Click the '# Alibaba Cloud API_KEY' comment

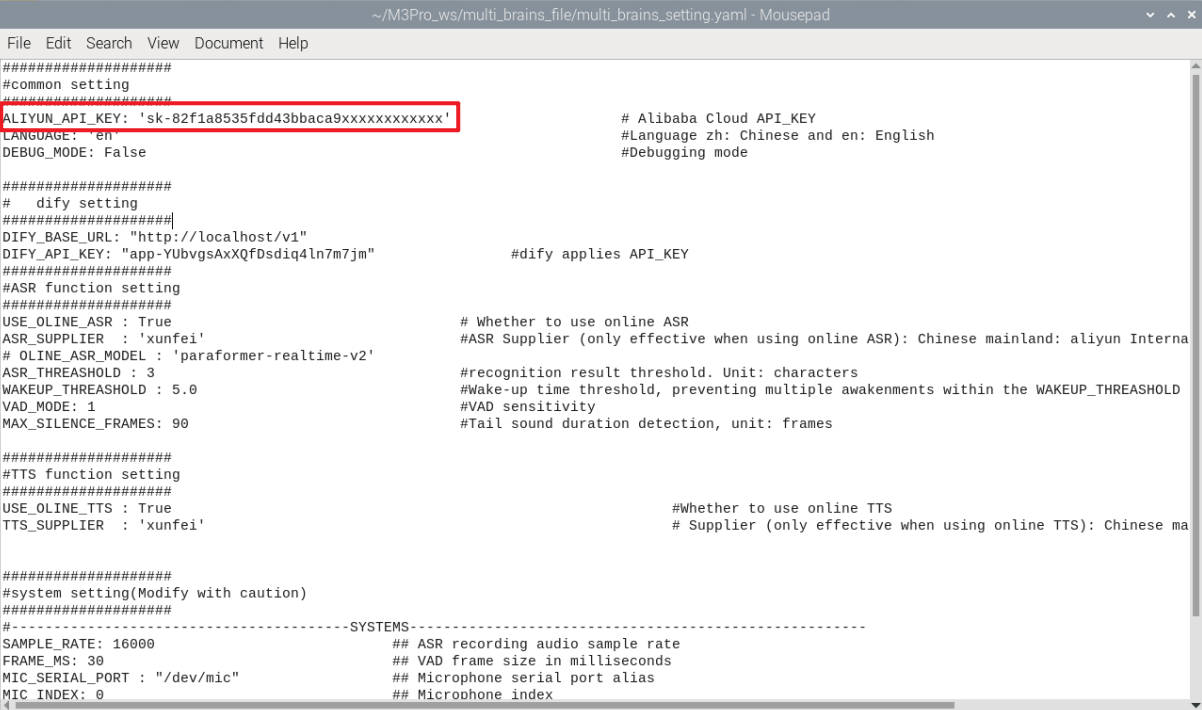718,118
